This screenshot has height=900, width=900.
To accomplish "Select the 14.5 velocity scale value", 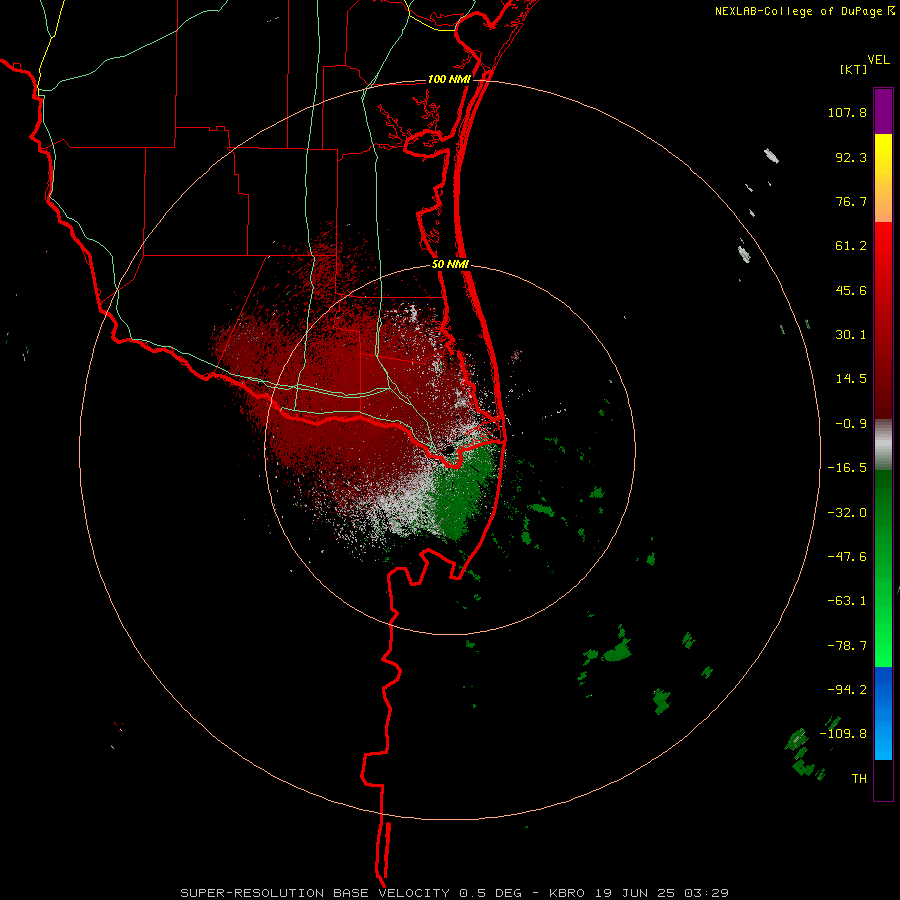I will [x=851, y=379].
